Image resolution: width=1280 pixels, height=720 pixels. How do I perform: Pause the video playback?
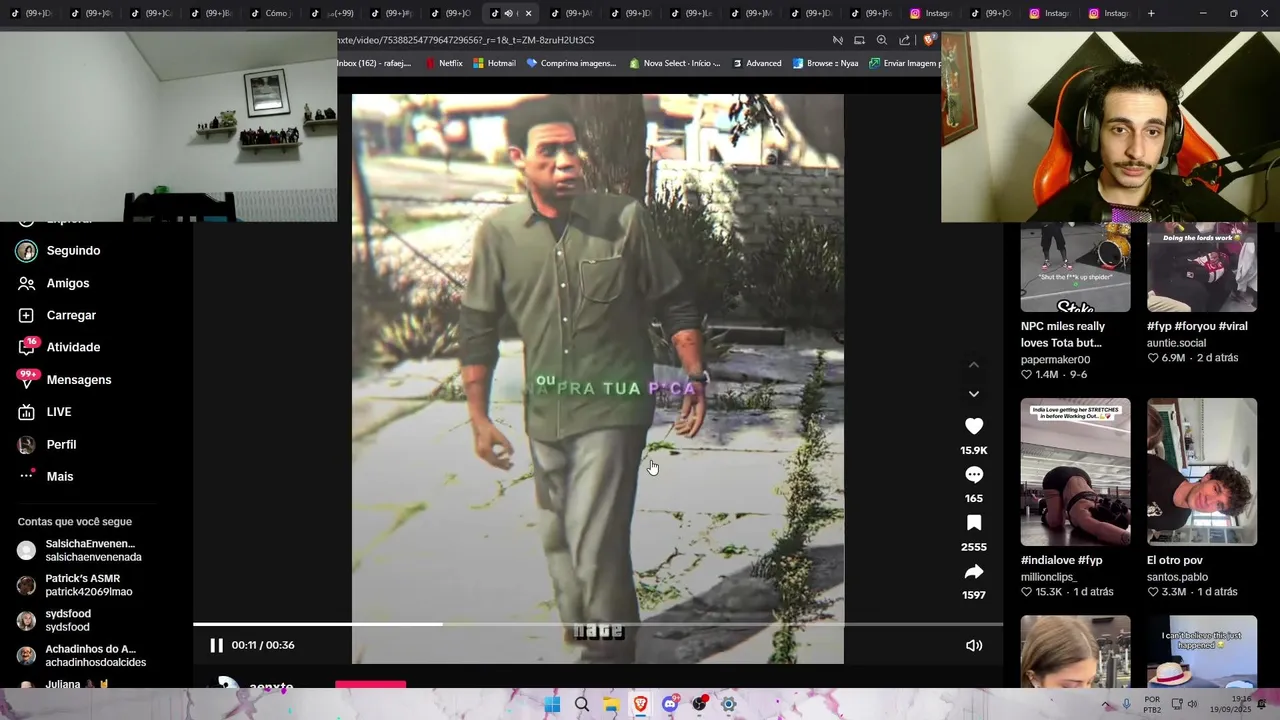216,645
